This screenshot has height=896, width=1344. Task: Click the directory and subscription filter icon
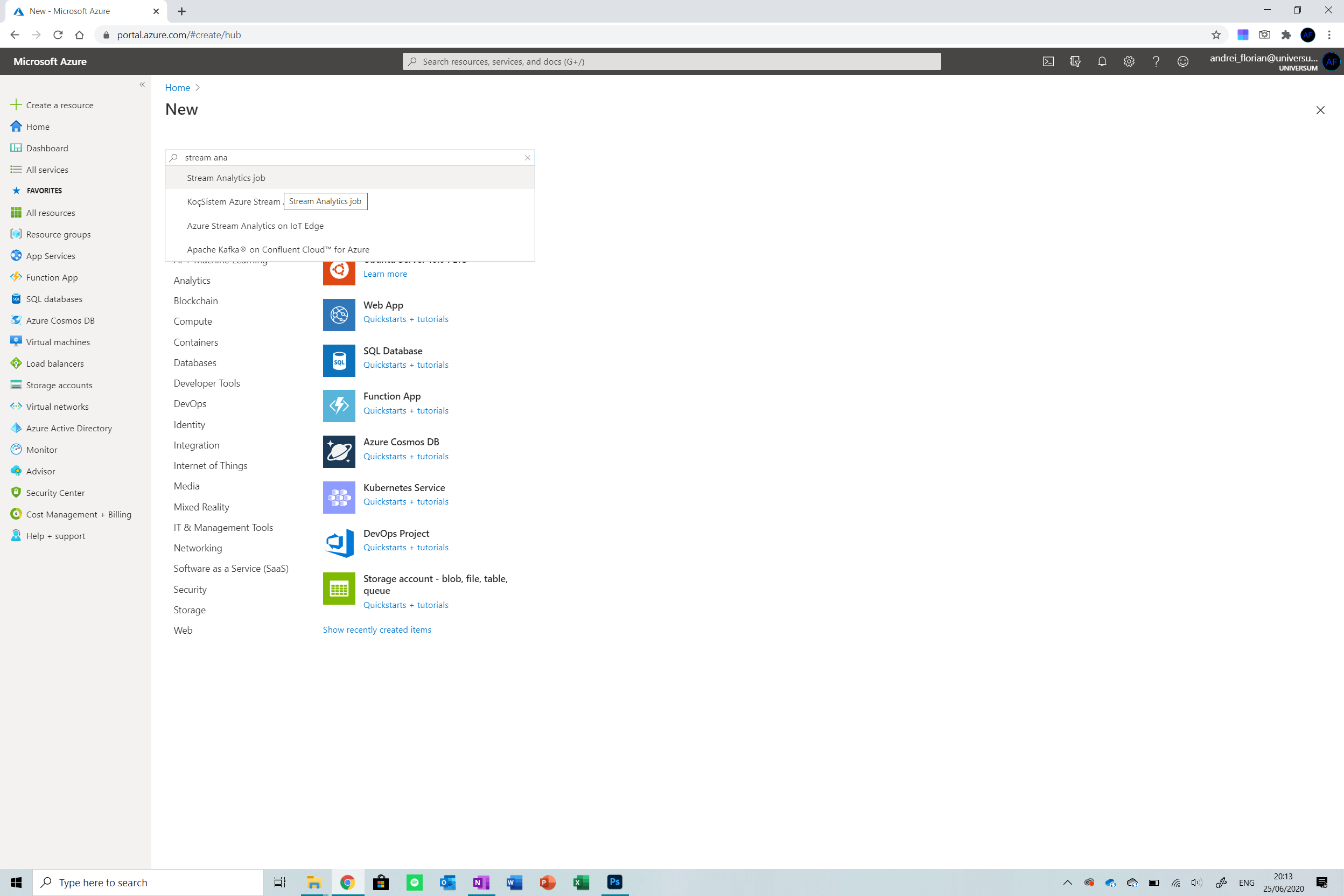tap(1075, 61)
